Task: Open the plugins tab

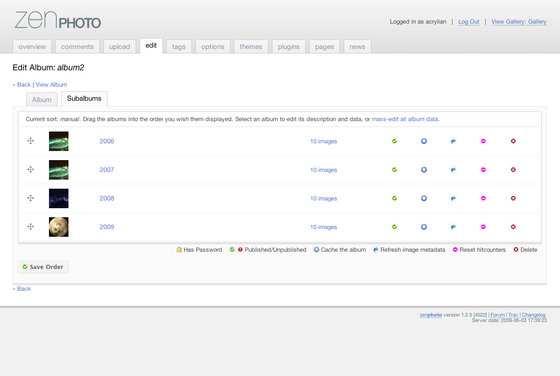Action: [x=289, y=46]
